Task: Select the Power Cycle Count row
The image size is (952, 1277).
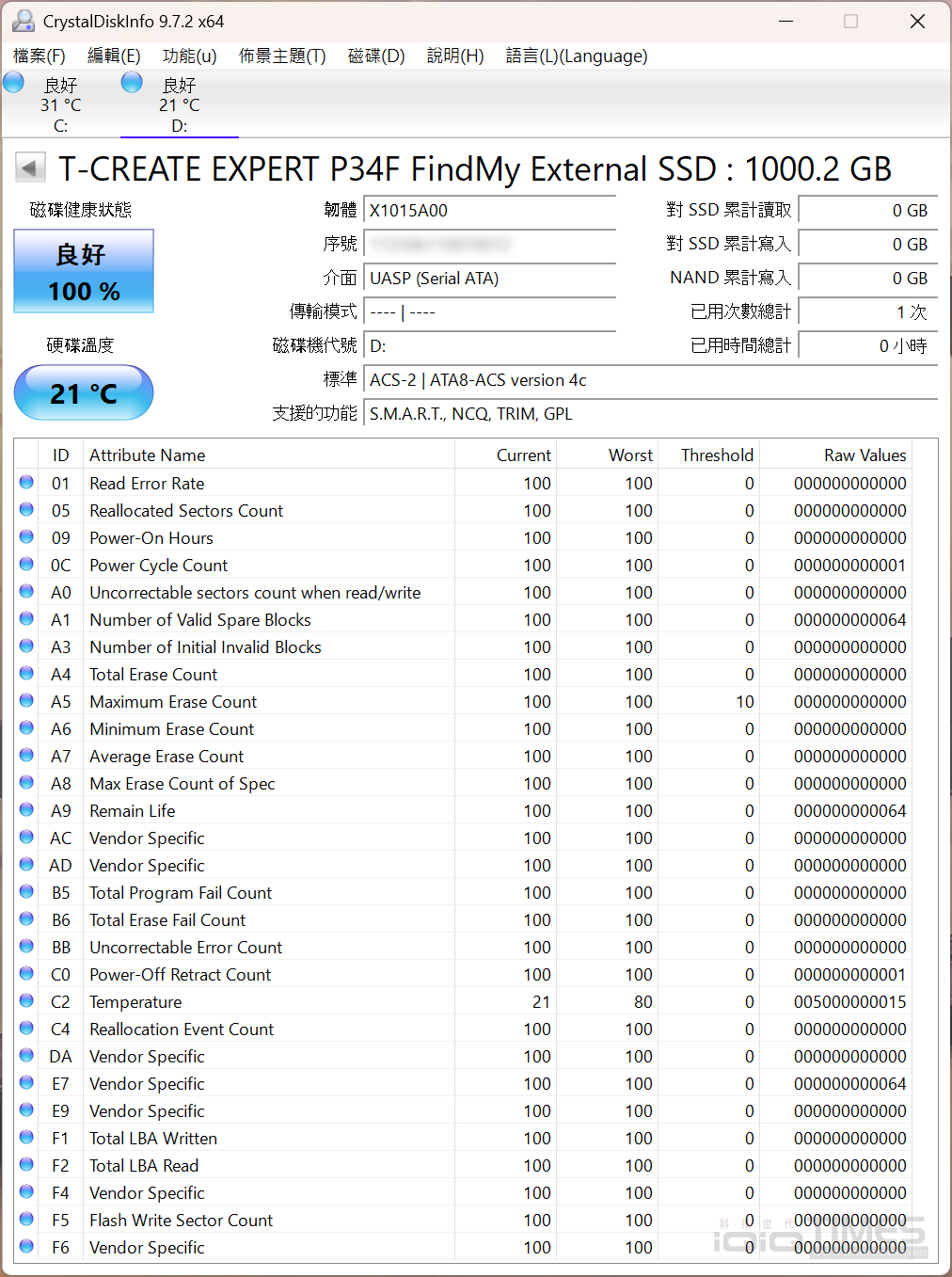Action: point(158,565)
